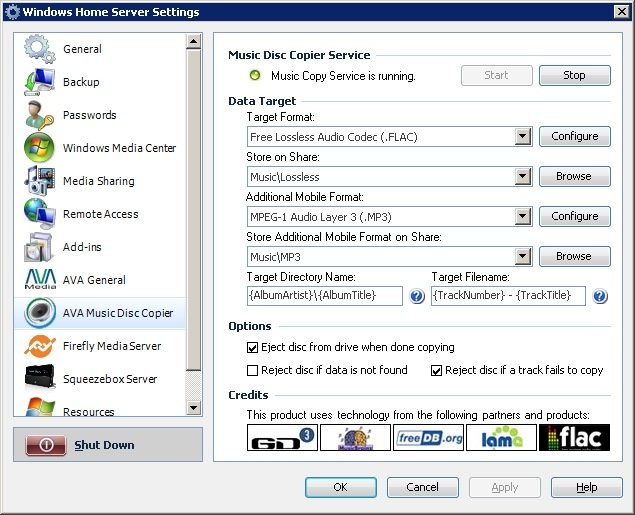Open the Store on Share dropdown
The height and width of the screenshot is (515, 635).
tap(523, 177)
